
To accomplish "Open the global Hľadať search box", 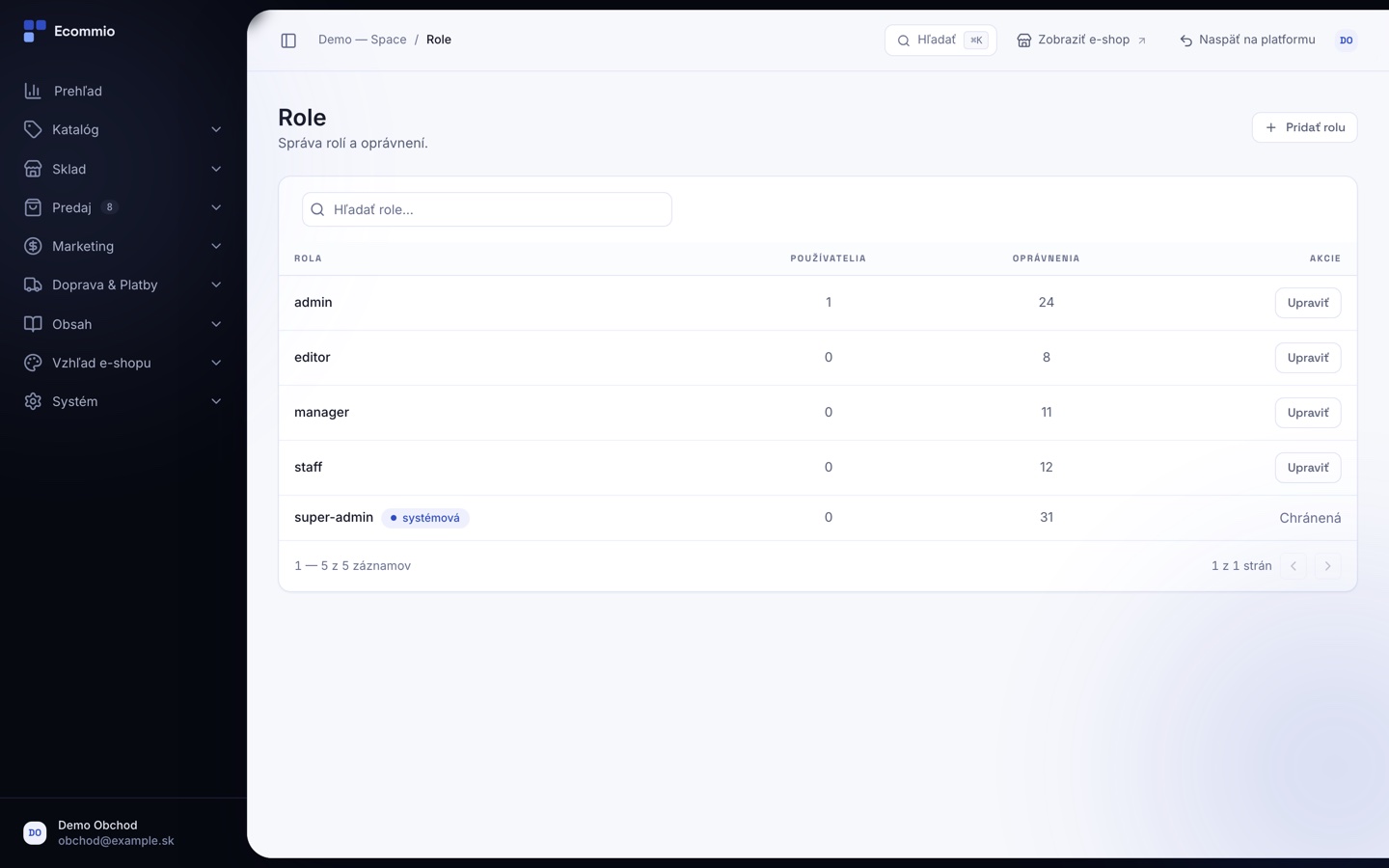I will (x=940, y=41).
